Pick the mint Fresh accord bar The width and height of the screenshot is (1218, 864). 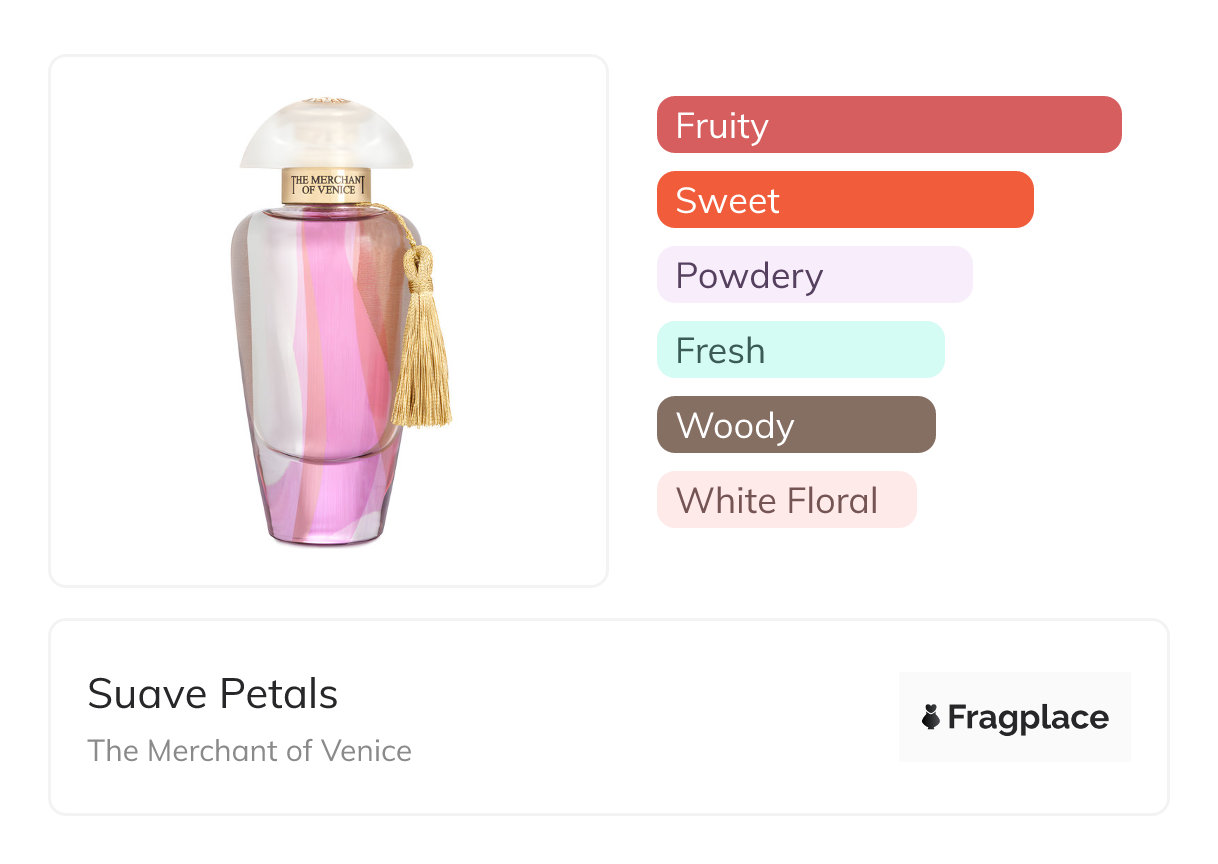point(800,350)
